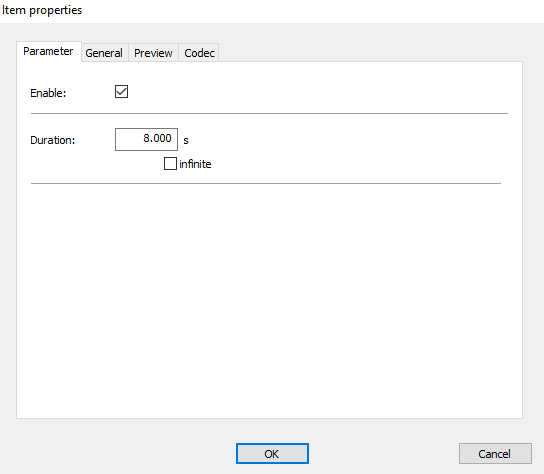Tick the infinite duration checkbox
The height and width of the screenshot is (474, 544).
[170, 163]
